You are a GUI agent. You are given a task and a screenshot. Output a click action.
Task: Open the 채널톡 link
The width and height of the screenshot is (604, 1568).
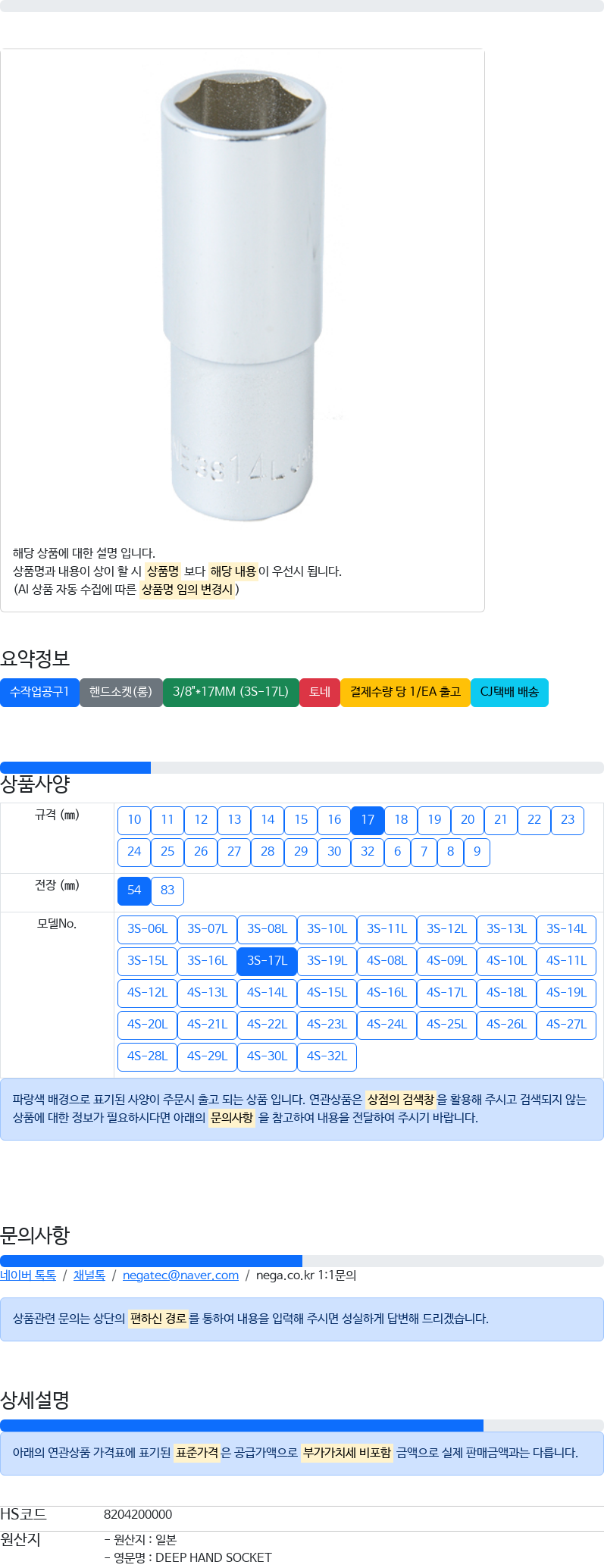tap(89, 1275)
